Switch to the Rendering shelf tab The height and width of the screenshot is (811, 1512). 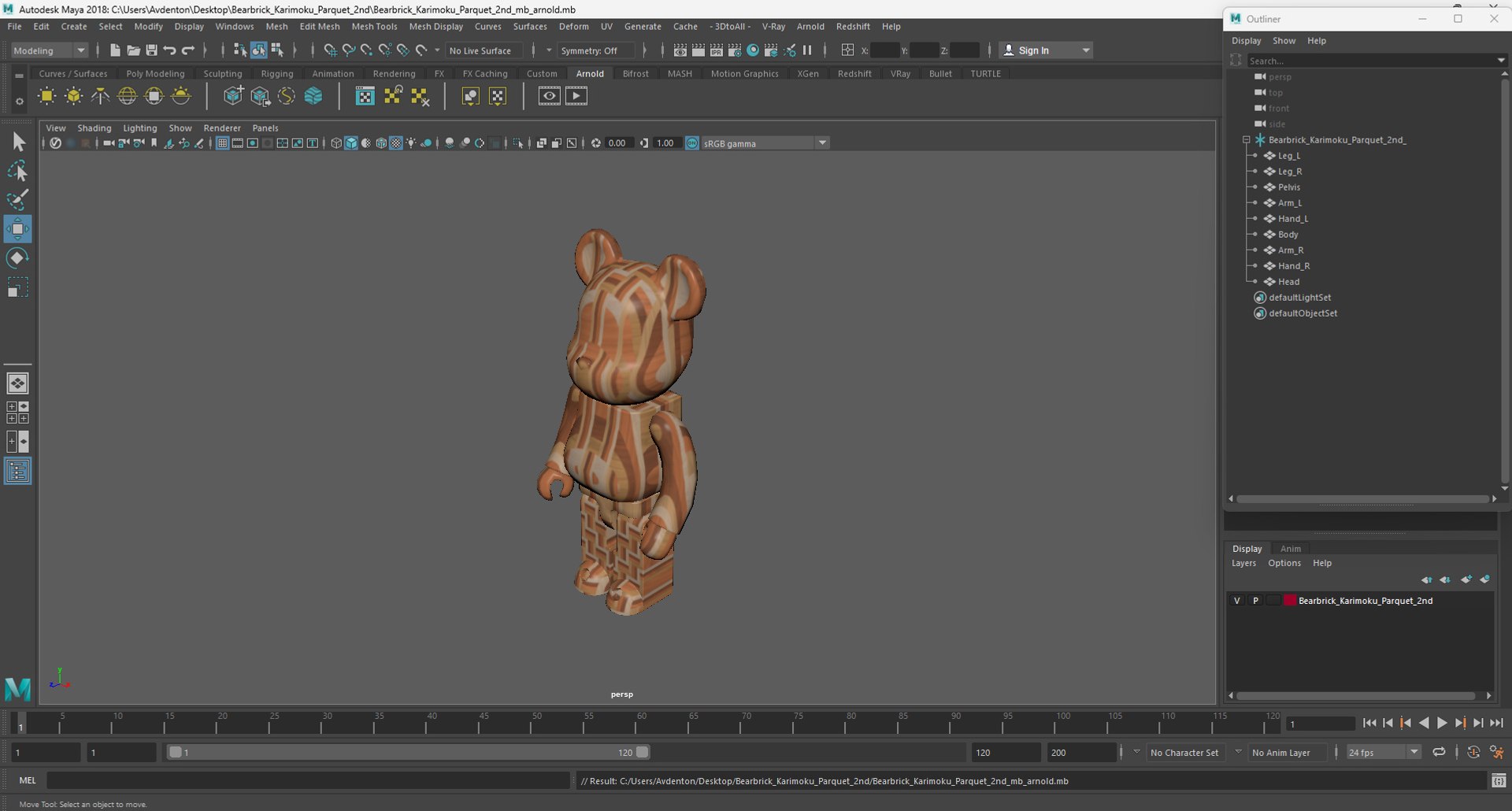click(394, 74)
